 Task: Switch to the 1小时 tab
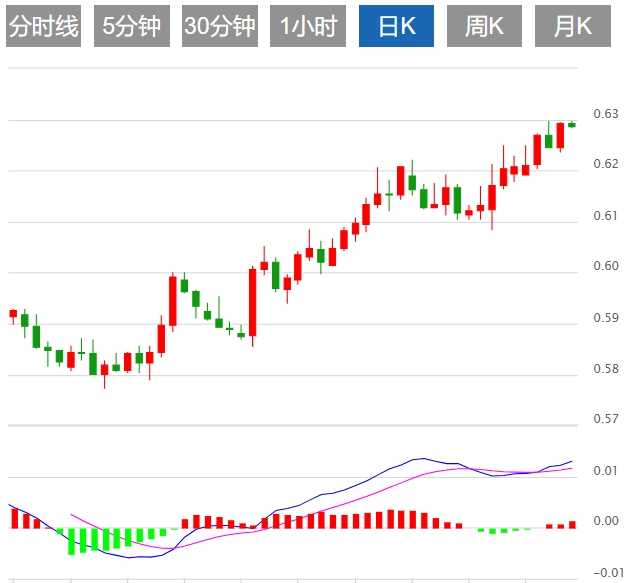click(308, 27)
